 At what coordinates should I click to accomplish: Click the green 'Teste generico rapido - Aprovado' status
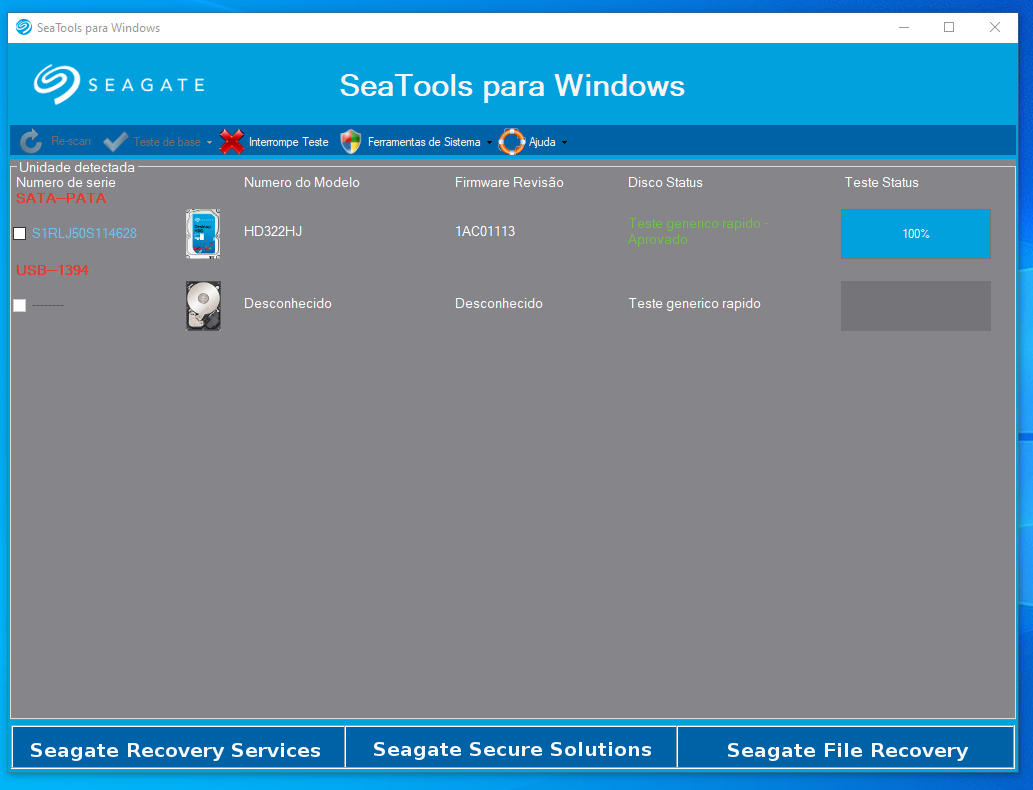pos(698,231)
